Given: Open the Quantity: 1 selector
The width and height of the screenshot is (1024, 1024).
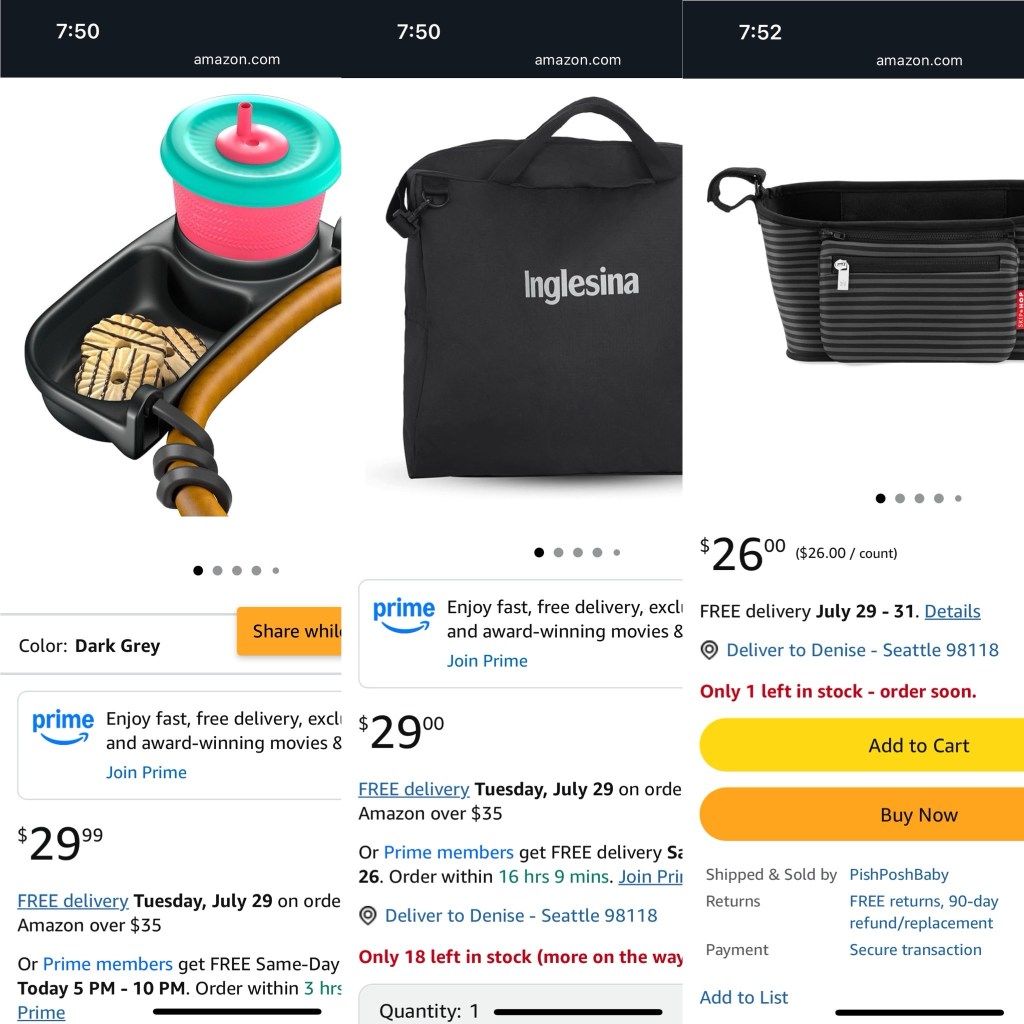Looking at the screenshot, I should 520,1004.
